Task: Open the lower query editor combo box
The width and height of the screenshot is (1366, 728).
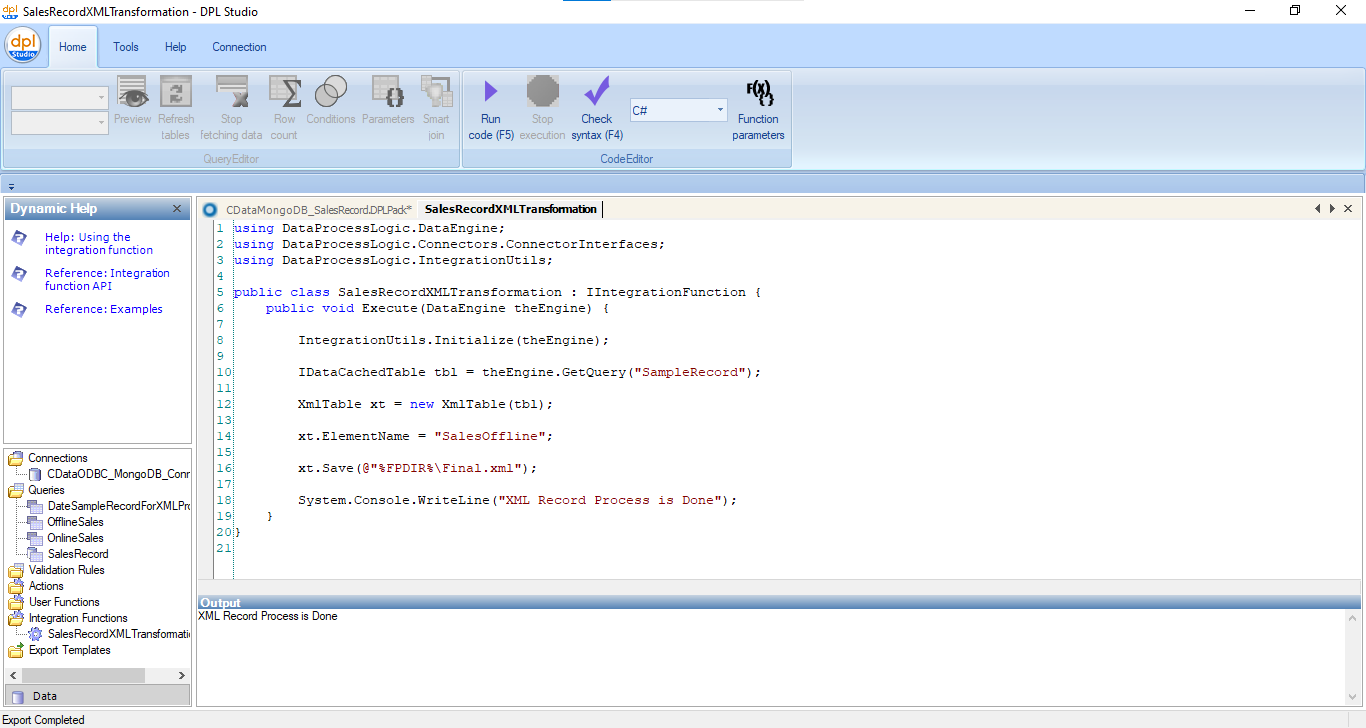Action: 59,122
